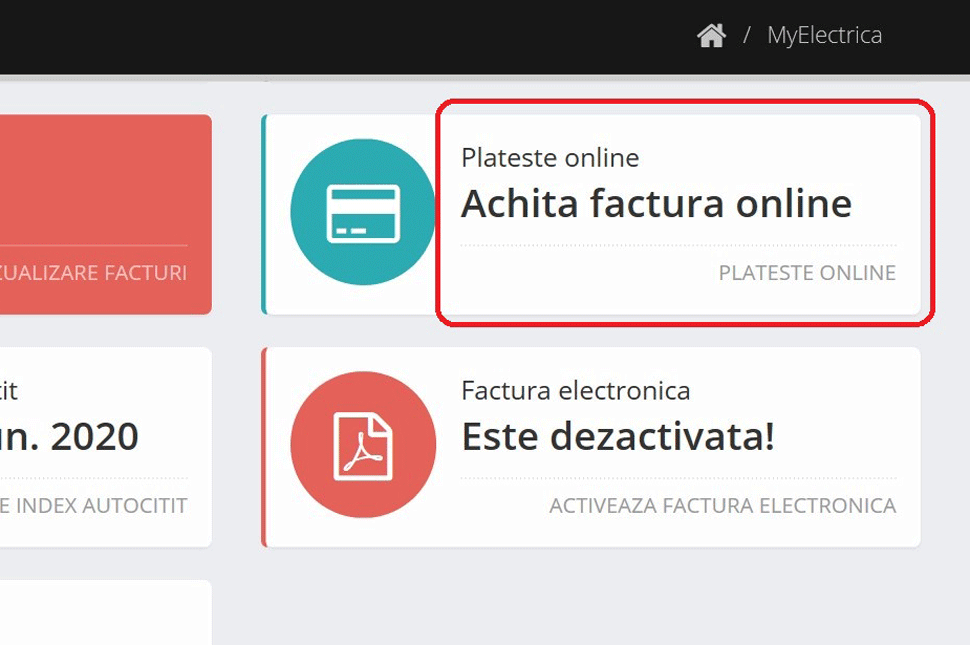Click the red PDF document icon
This screenshot has height=645, width=970.
click(x=363, y=445)
